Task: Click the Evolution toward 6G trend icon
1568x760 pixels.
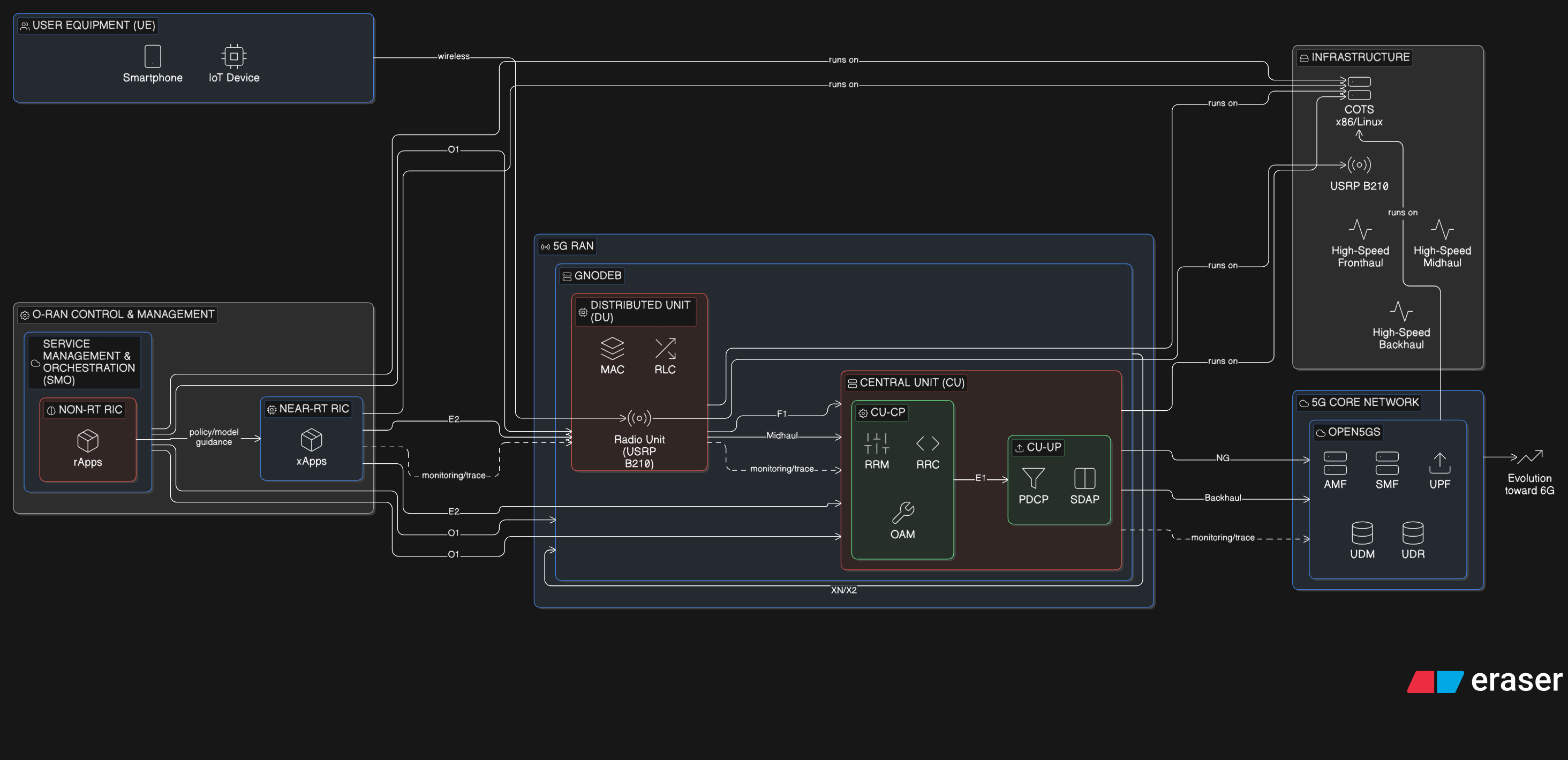Action: pos(1529,457)
